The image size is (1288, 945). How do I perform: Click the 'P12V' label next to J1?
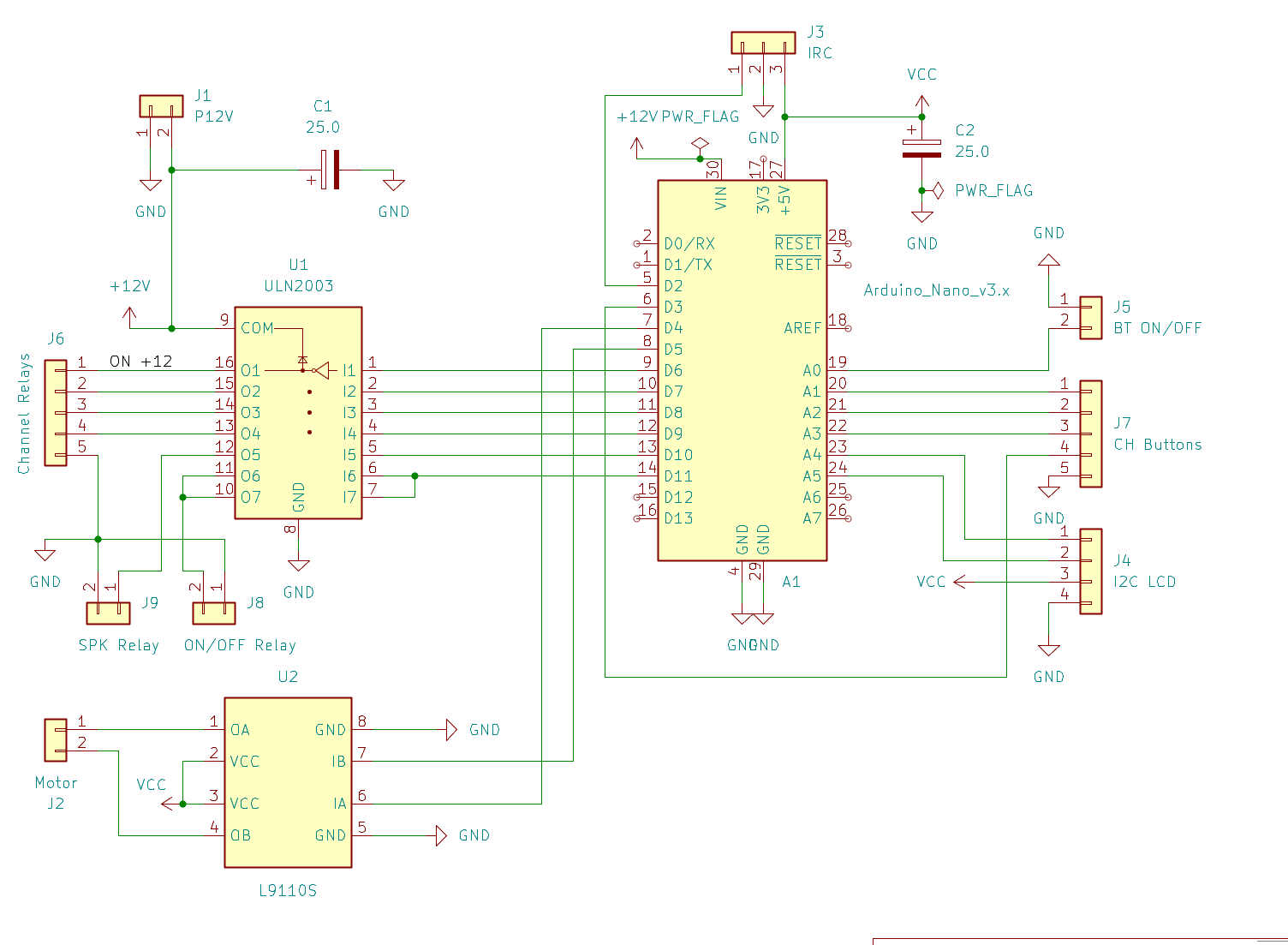[214, 117]
